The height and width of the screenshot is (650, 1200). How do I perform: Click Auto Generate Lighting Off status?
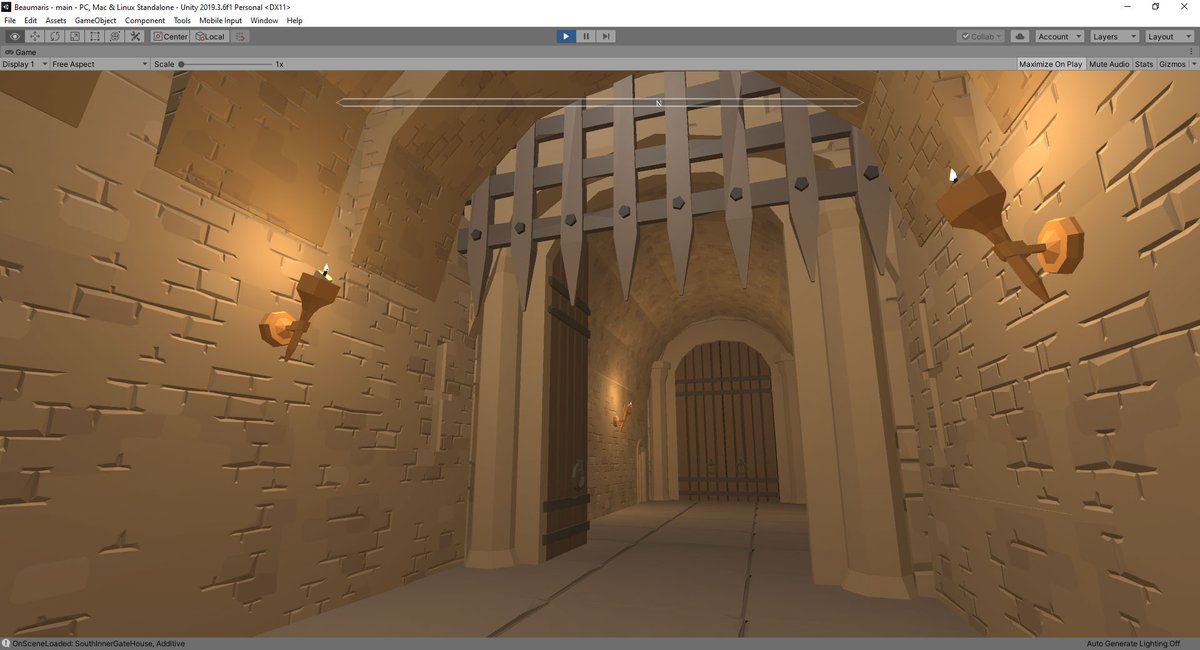pyautogui.click(x=1133, y=643)
